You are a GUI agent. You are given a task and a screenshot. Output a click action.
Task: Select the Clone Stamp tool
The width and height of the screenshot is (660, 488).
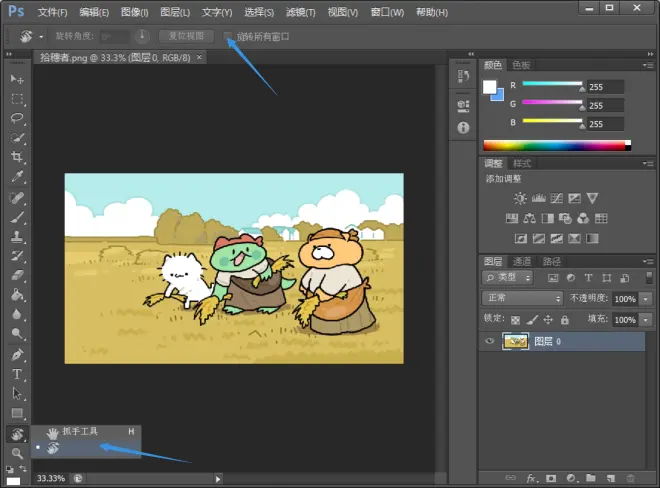tap(17, 237)
